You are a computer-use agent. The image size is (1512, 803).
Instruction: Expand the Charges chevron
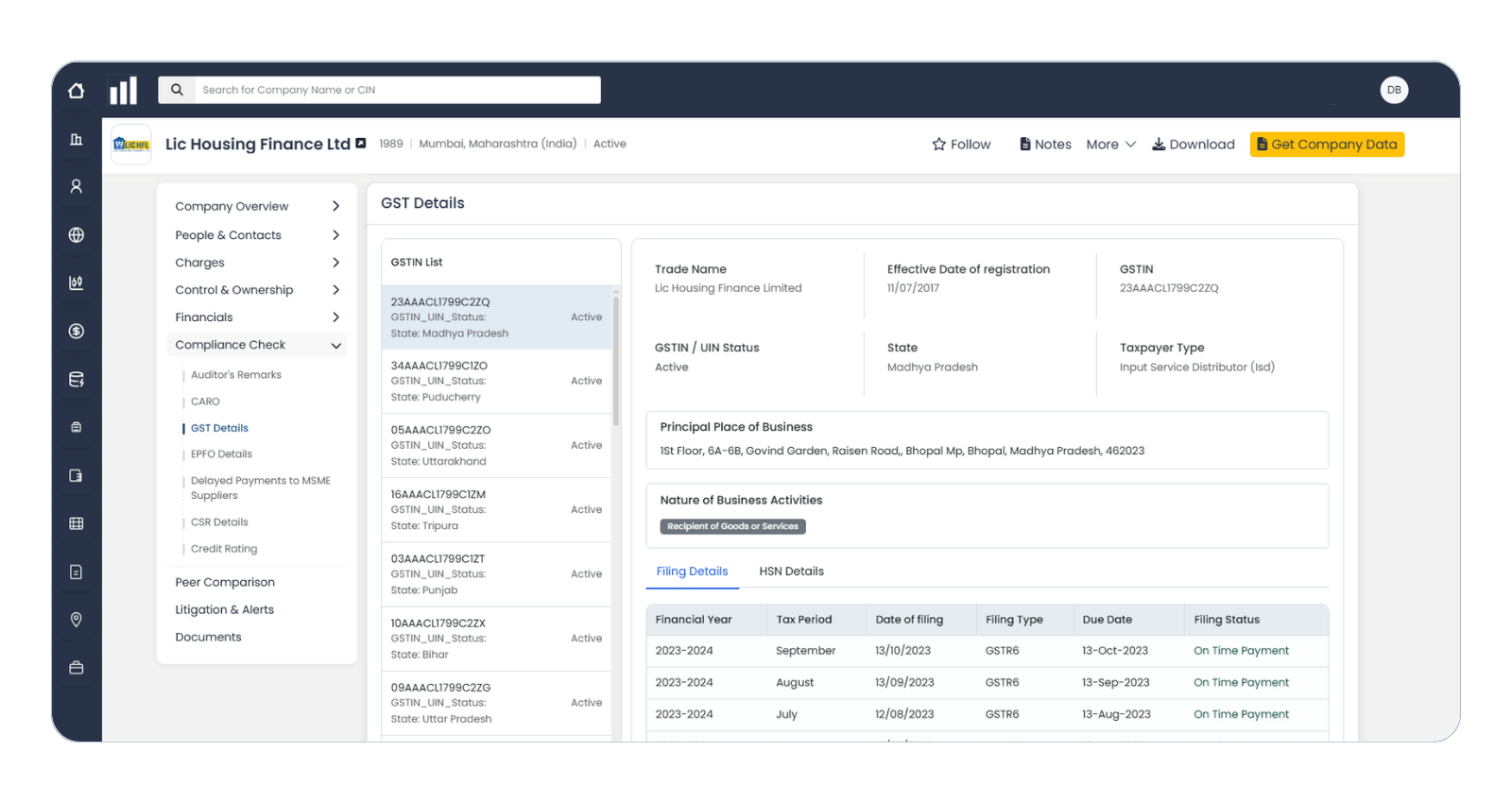tap(335, 263)
